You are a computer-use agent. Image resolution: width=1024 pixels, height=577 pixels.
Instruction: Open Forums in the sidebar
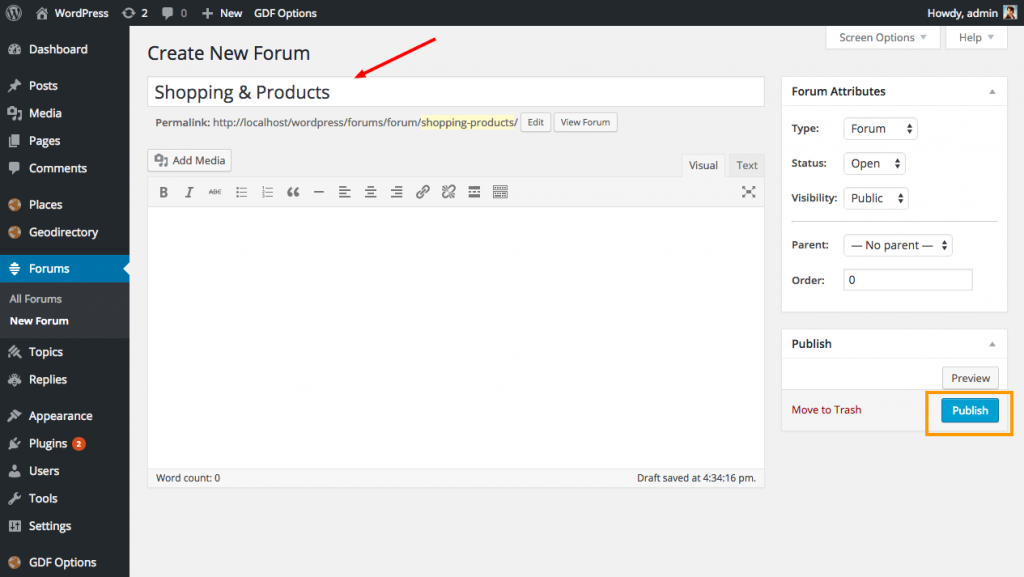[65, 268]
